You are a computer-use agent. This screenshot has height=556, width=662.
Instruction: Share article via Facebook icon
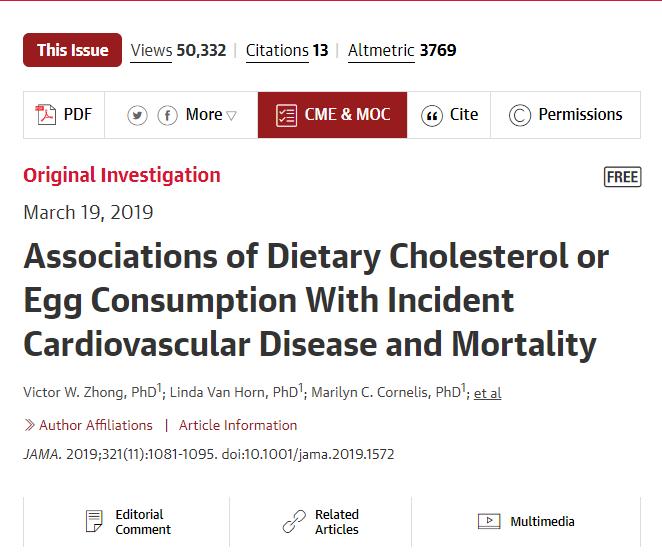click(x=167, y=115)
